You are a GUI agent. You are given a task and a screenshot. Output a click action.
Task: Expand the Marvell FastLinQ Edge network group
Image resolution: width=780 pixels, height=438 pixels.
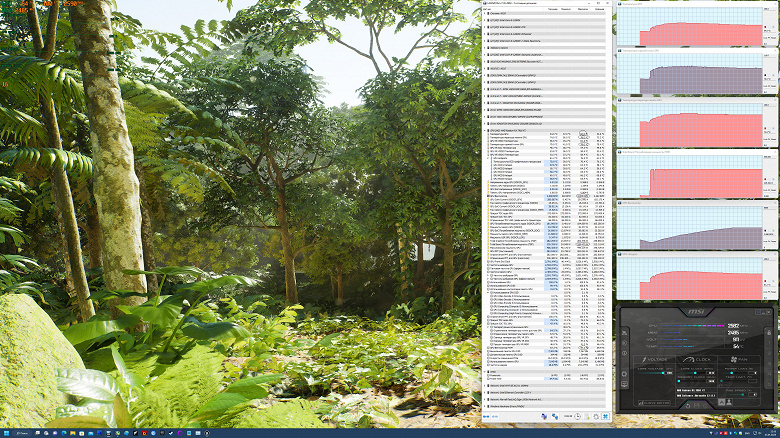485,400
